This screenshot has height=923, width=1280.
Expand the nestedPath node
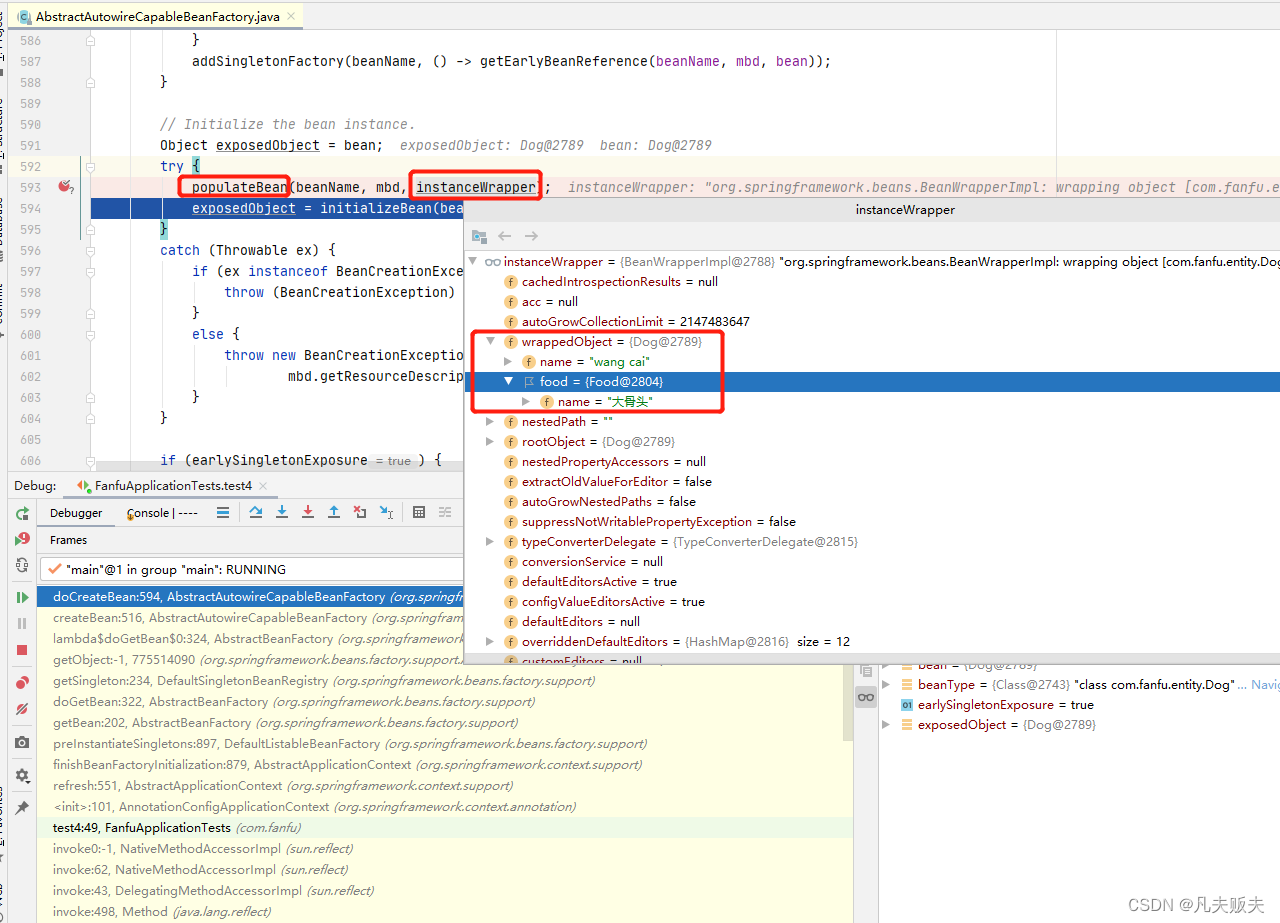(490, 422)
